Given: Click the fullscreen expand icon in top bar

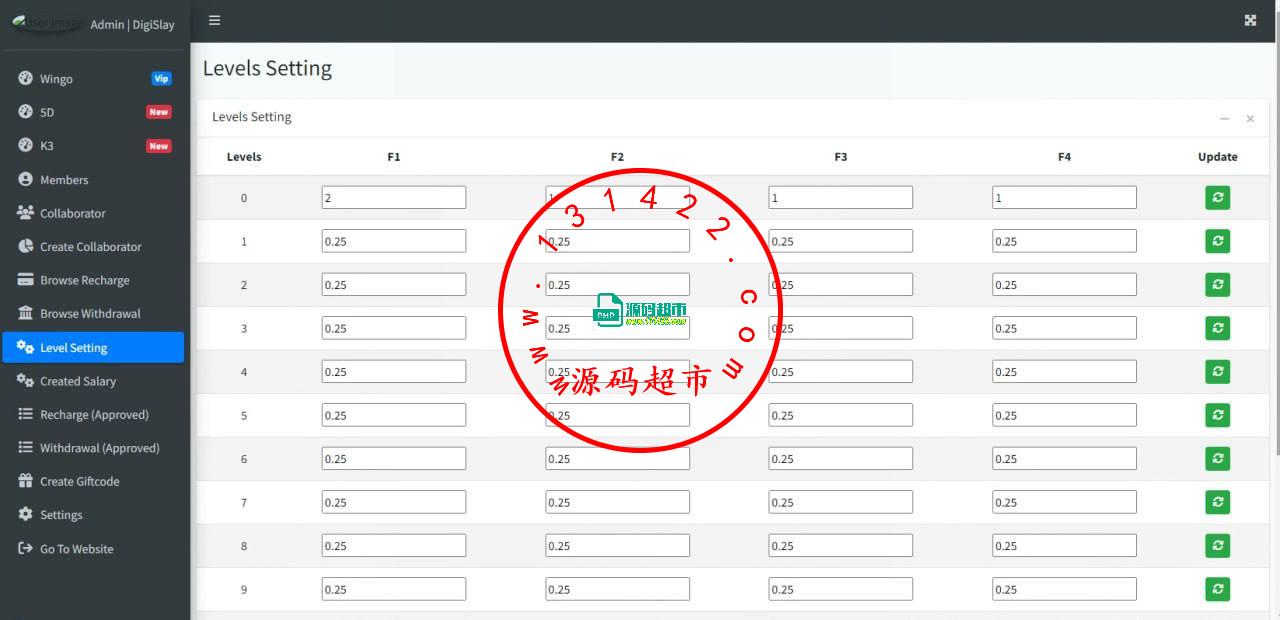Looking at the screenshot, I should tap(1250, 20).
